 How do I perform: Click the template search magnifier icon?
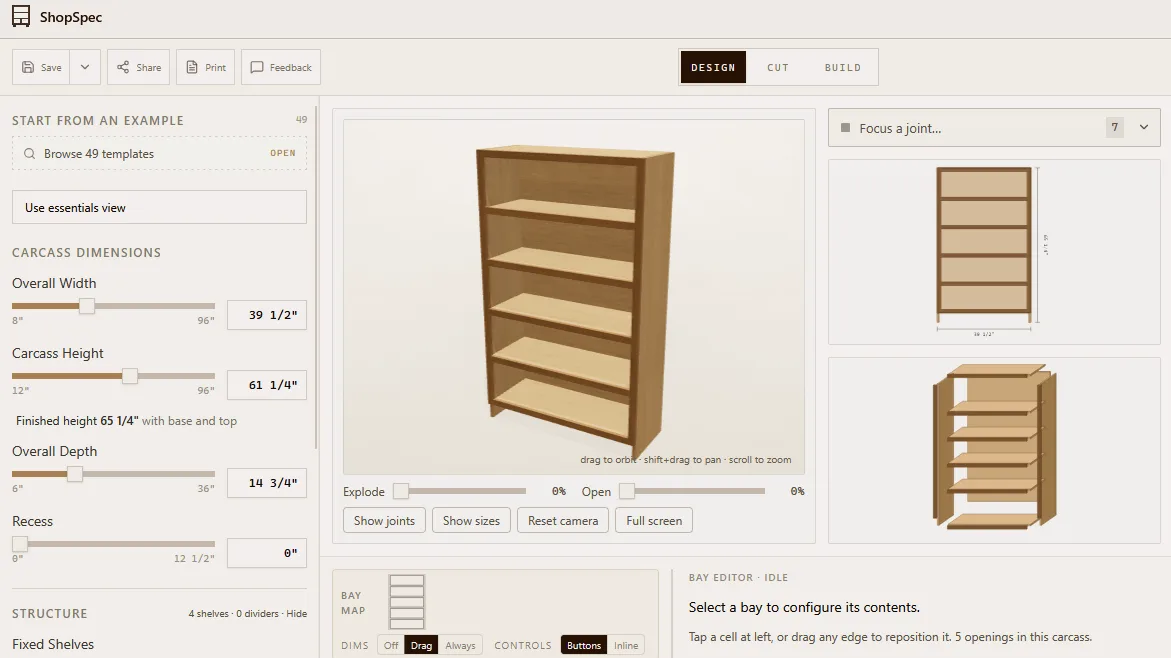click(x=29, y=153)
